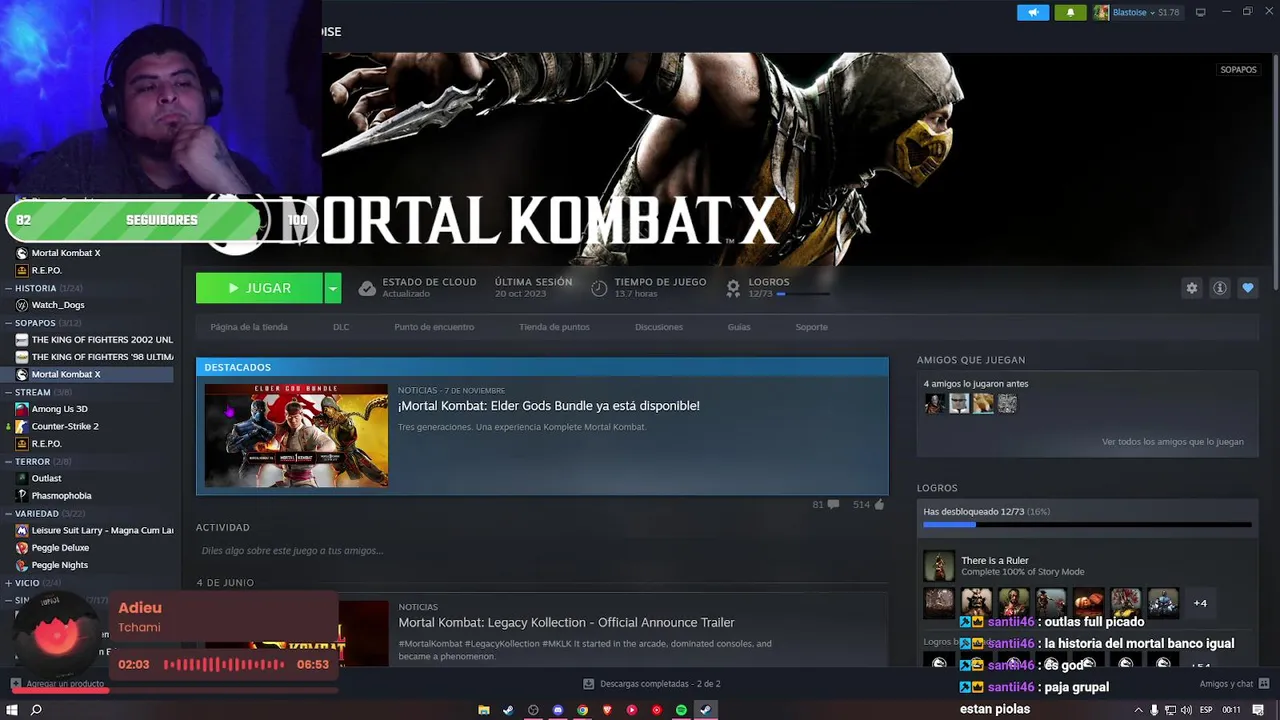Open the taskbar volume icon
Image resolution: width=1280 pixels, height=720 pixels.
tap(1186, 710)
